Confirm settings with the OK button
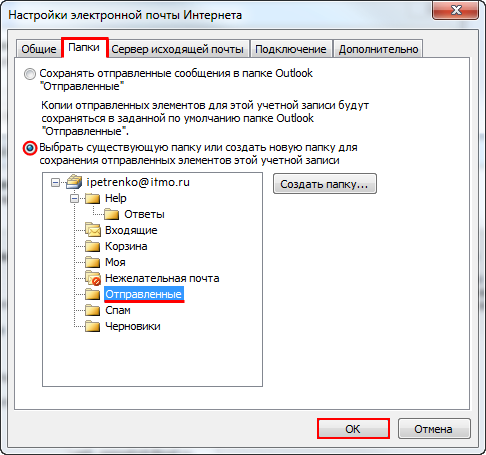486x455 pixels. point(353,429)
